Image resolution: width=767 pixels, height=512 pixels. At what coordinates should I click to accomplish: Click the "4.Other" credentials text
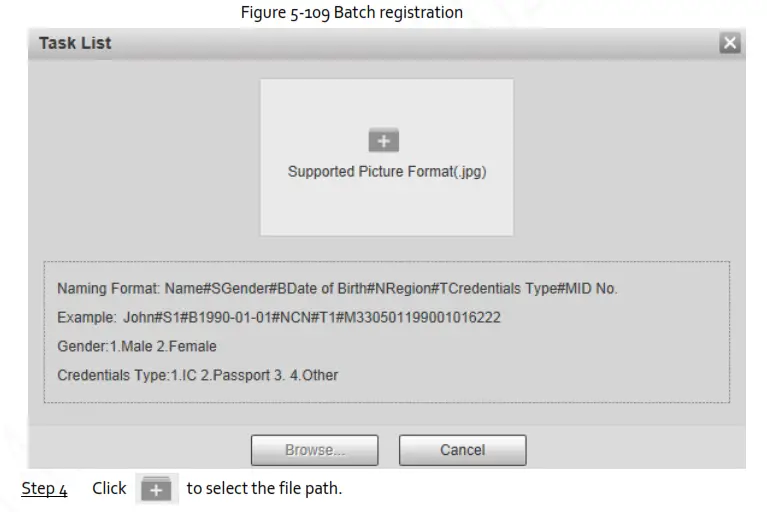point(313,375)
